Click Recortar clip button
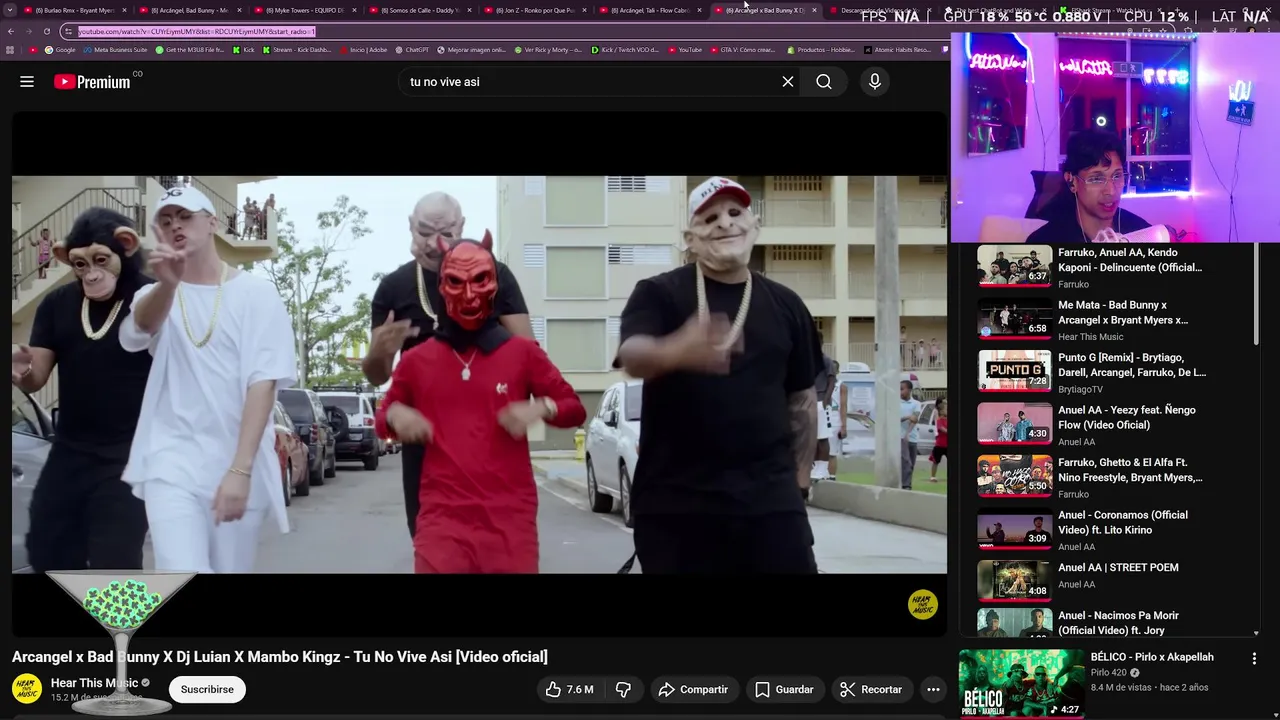The image size is (1280, 720). 871,689
